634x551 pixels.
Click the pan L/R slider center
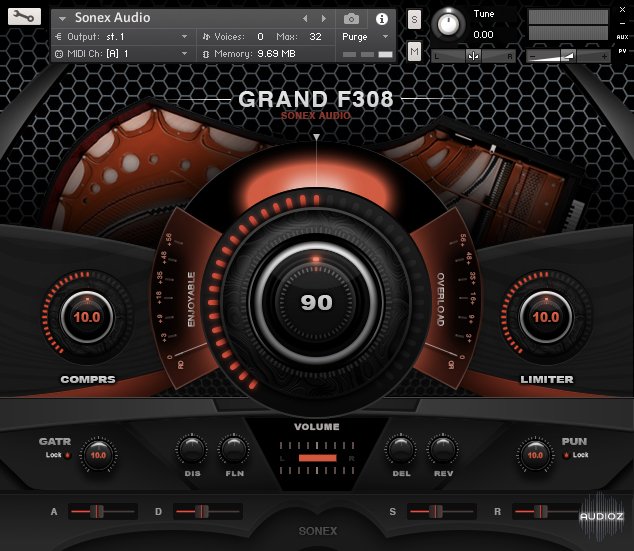(473, 56)
